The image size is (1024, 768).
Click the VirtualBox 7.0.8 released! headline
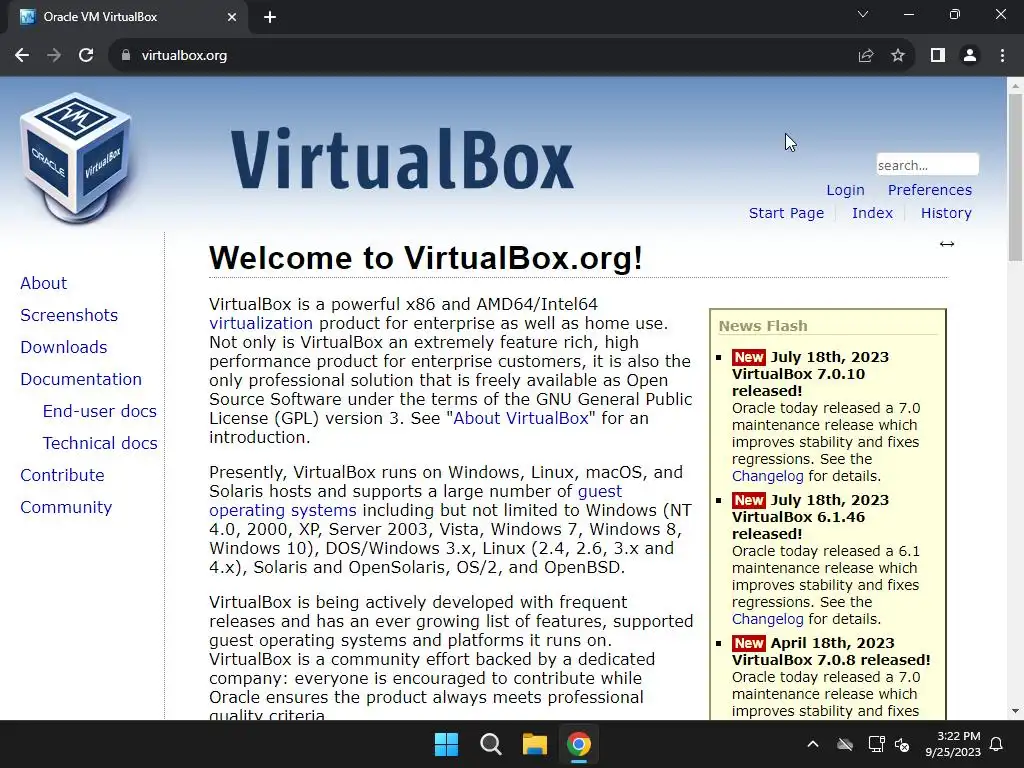(831, 660)
